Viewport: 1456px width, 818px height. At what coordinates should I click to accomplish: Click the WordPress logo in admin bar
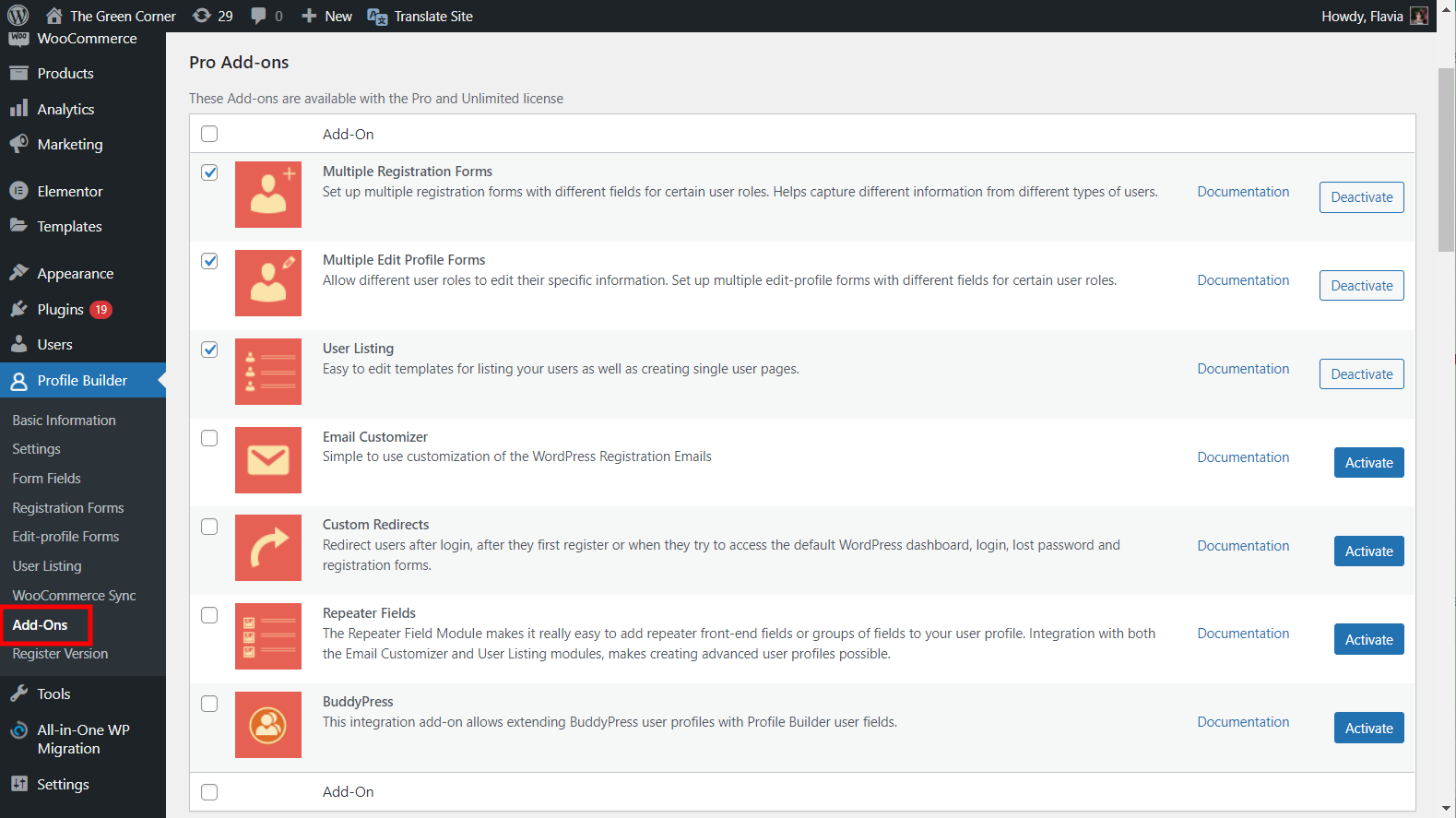18,16
